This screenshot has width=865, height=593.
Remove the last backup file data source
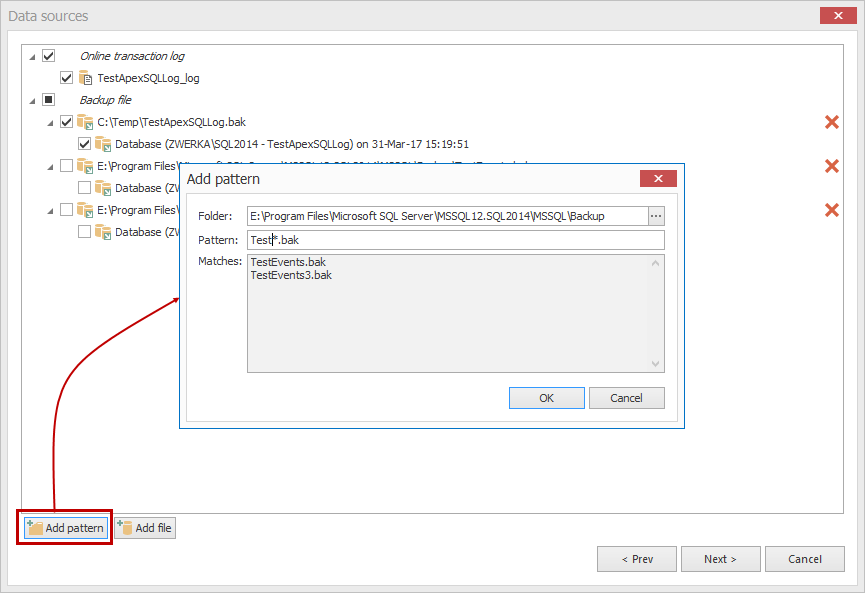coord(832,210)
